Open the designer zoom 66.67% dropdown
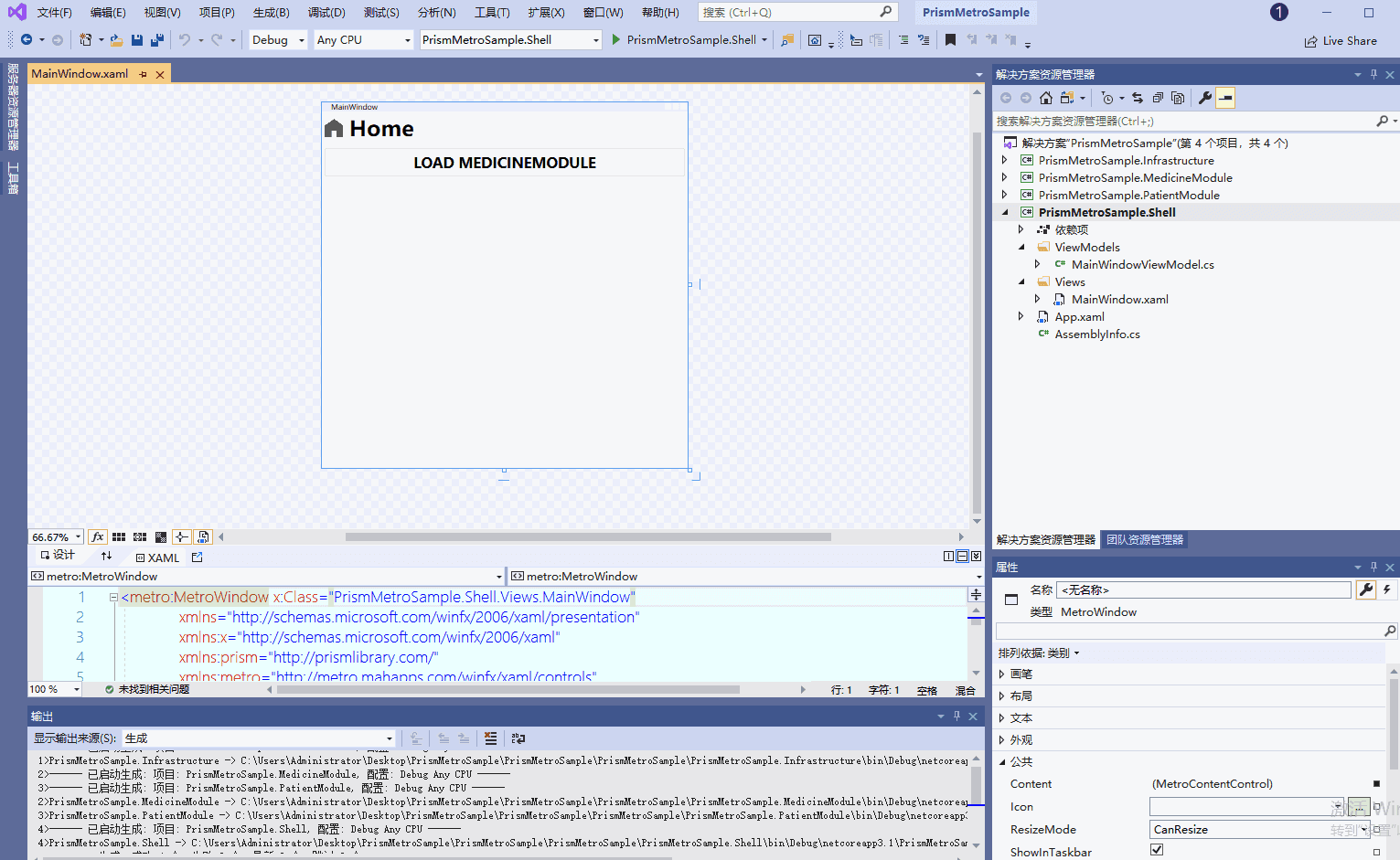This screenshot has height=860, width=1400. (x=56, y=536)
